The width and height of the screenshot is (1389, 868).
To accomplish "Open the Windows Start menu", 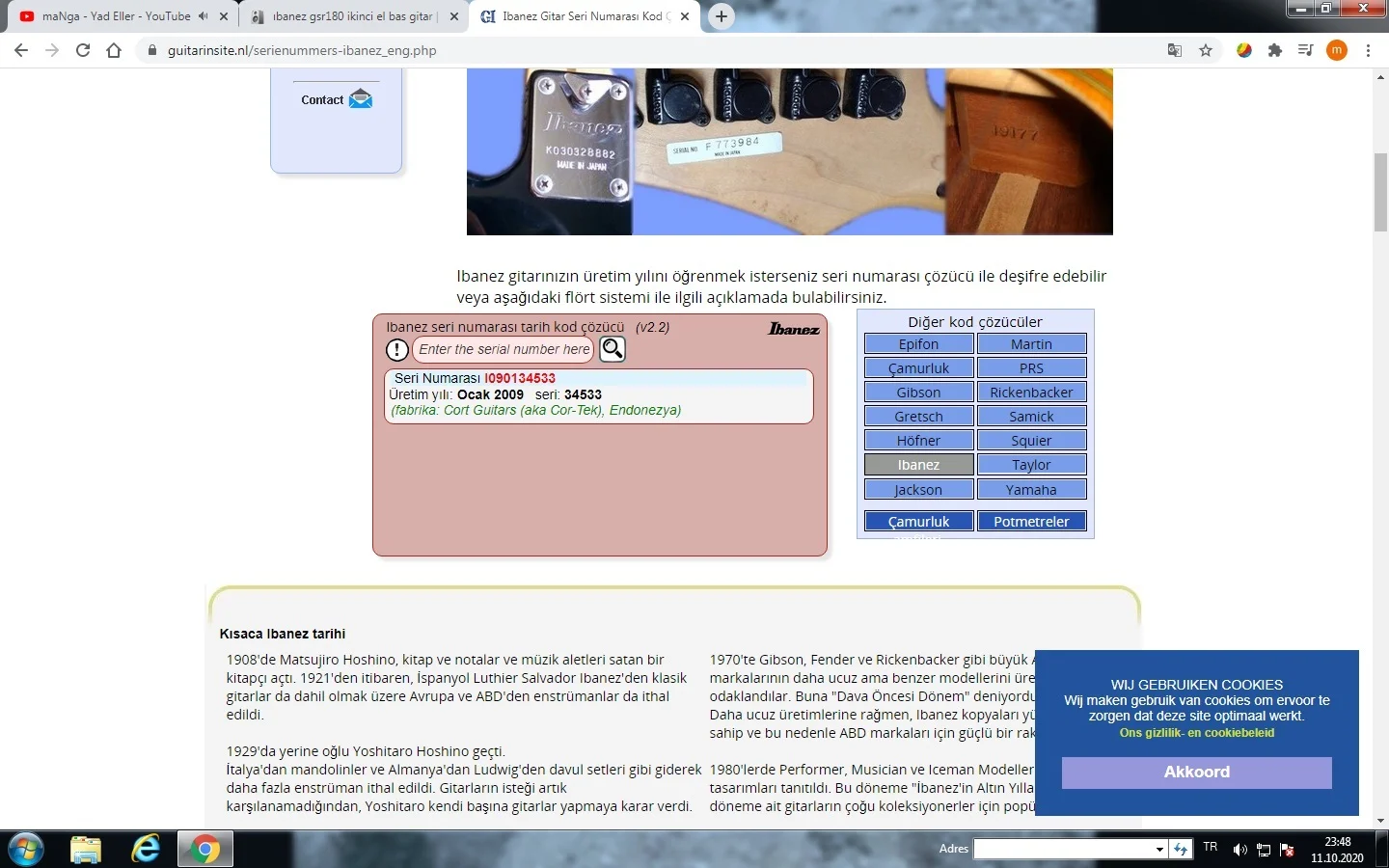I will coord(26,850).
